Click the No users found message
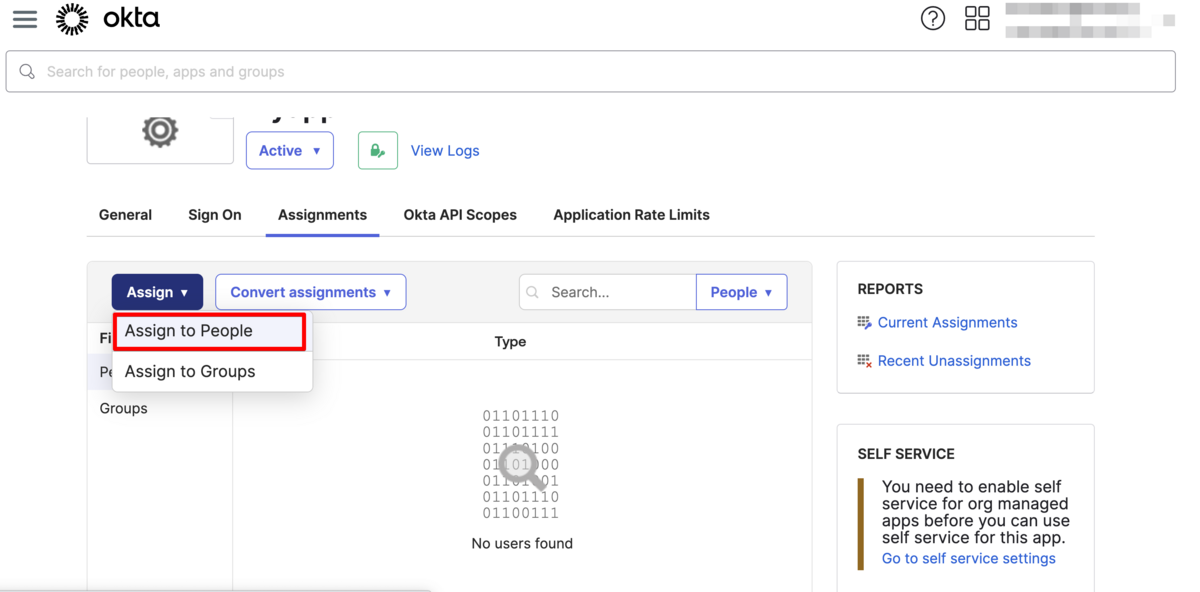Image resolution: width=1200 pixels, height=592 pixels. tap(522, 544)
